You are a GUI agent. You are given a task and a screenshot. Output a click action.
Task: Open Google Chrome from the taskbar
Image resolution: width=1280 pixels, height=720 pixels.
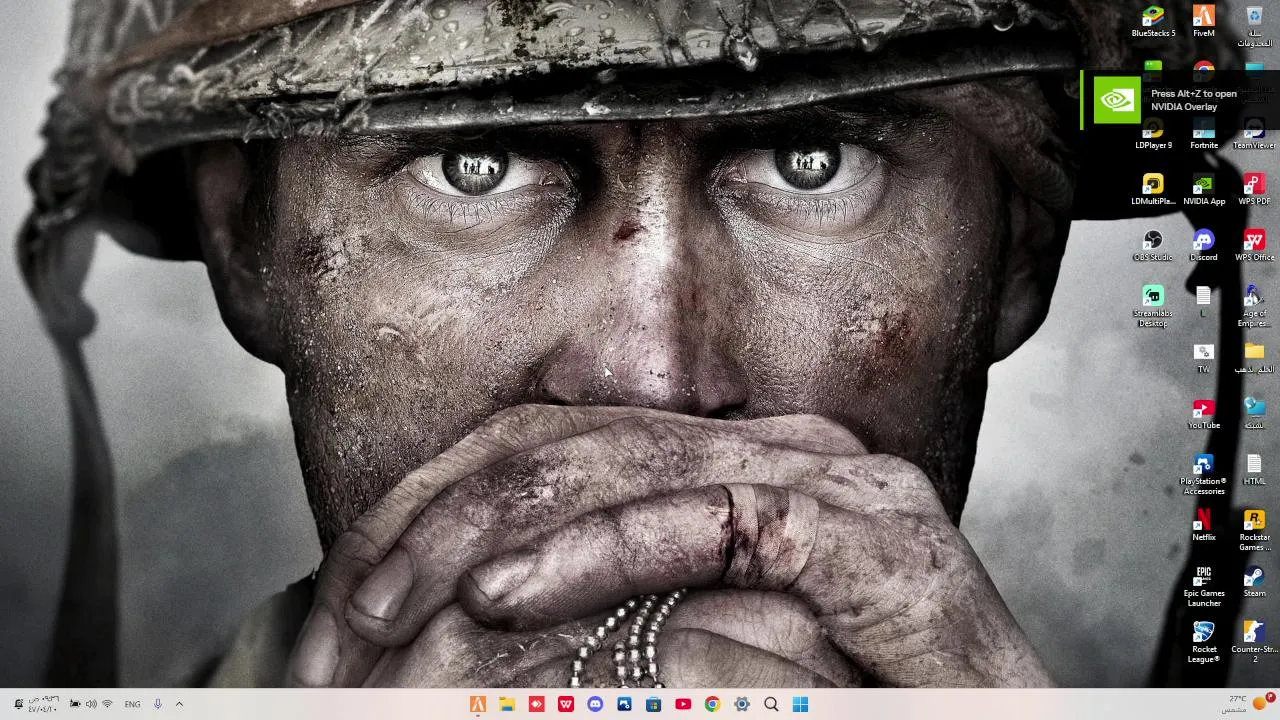click(x=712, y=704)
